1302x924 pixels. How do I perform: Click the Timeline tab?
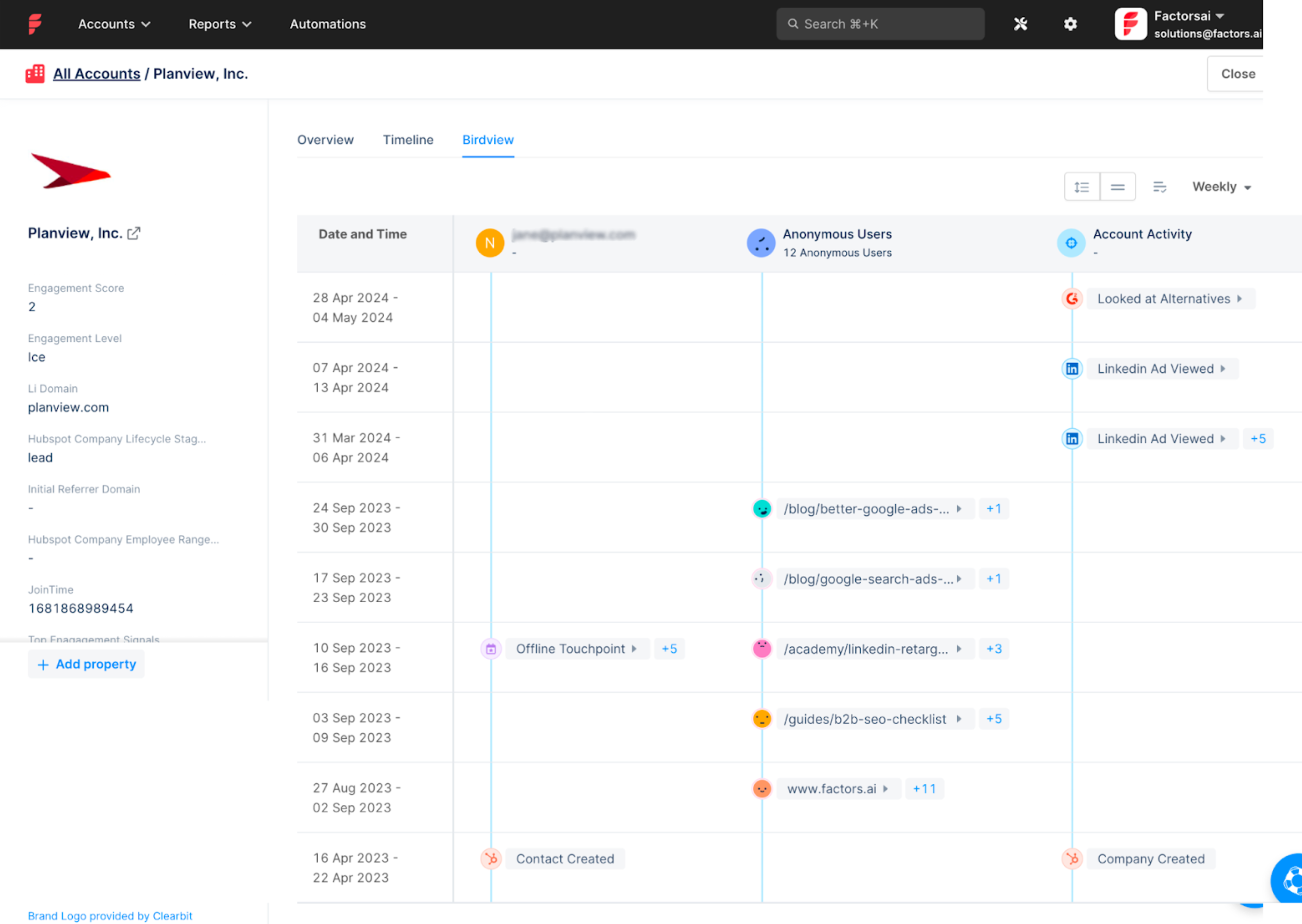408,140
